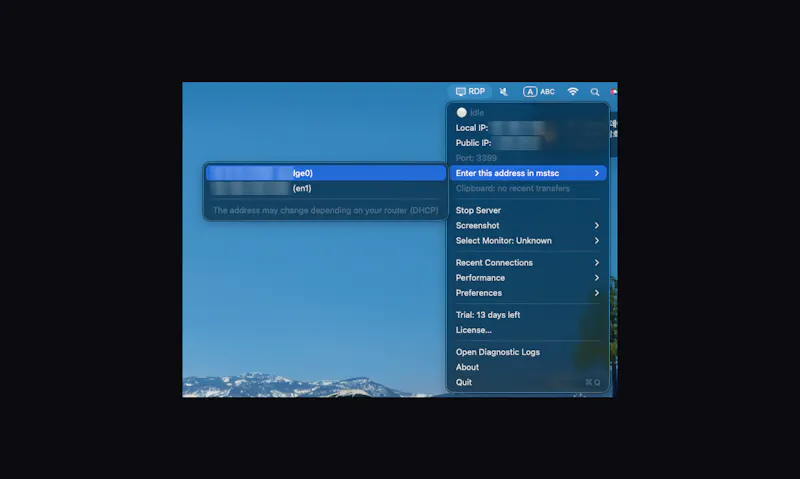Open the About item
This screenshot has width=800, height=479.
click(x=528, y=367)
